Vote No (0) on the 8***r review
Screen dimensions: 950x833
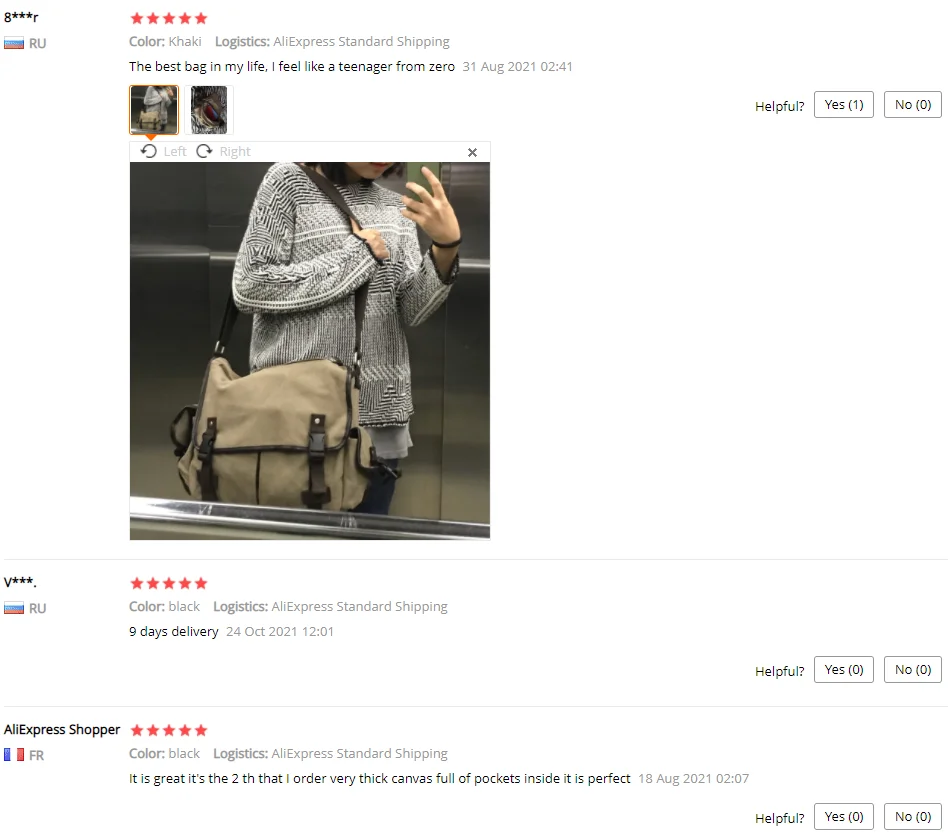[x=912, y=105]
